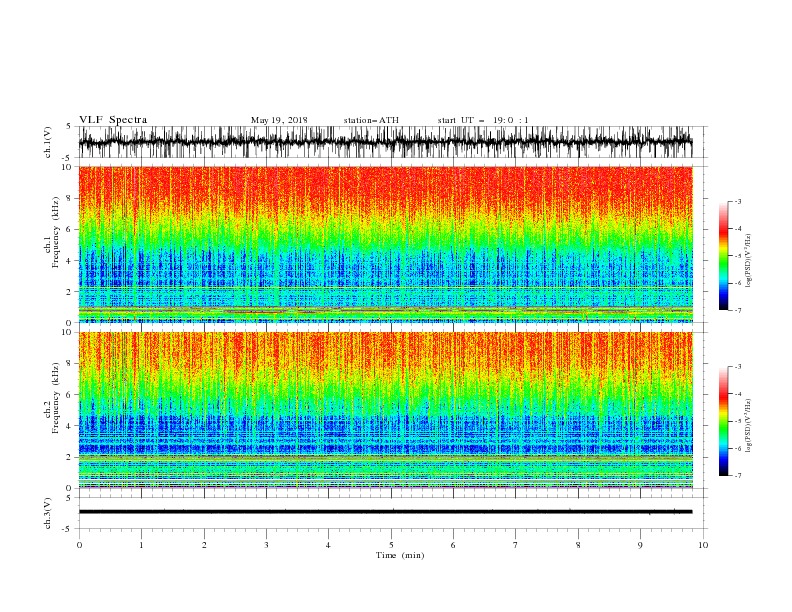This screenshot has width=792, height=612.
Task: Click the "ch.1(V)" waveform axis label
Action: tap(48, 142)
